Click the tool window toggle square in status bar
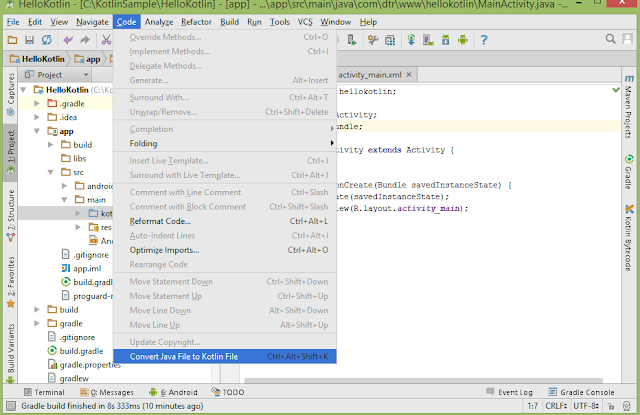Viewport: 640px width, 415px height. point(11,406)
